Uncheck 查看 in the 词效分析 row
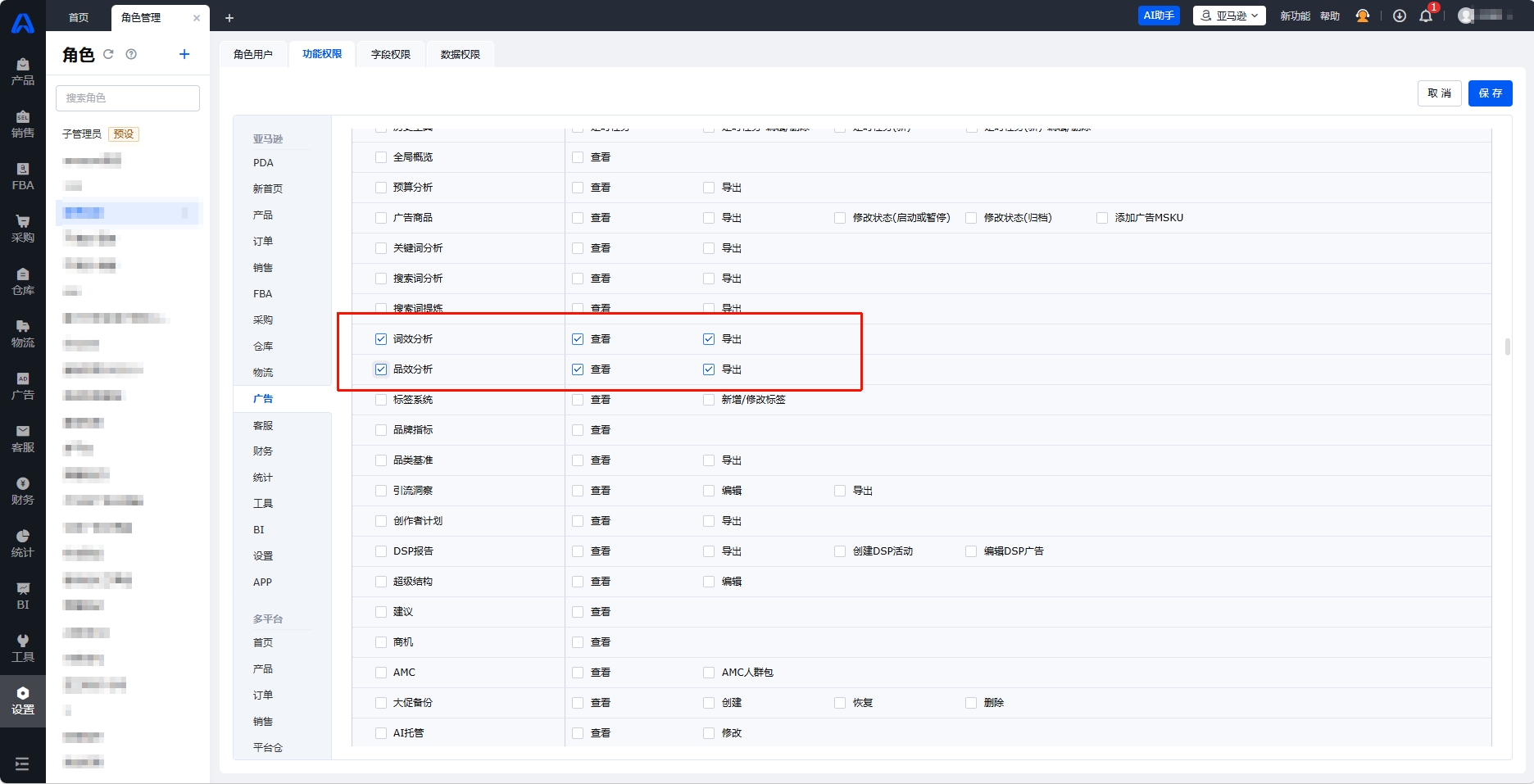Screen dimensions: 1534x784 click(x=578, y=339)
